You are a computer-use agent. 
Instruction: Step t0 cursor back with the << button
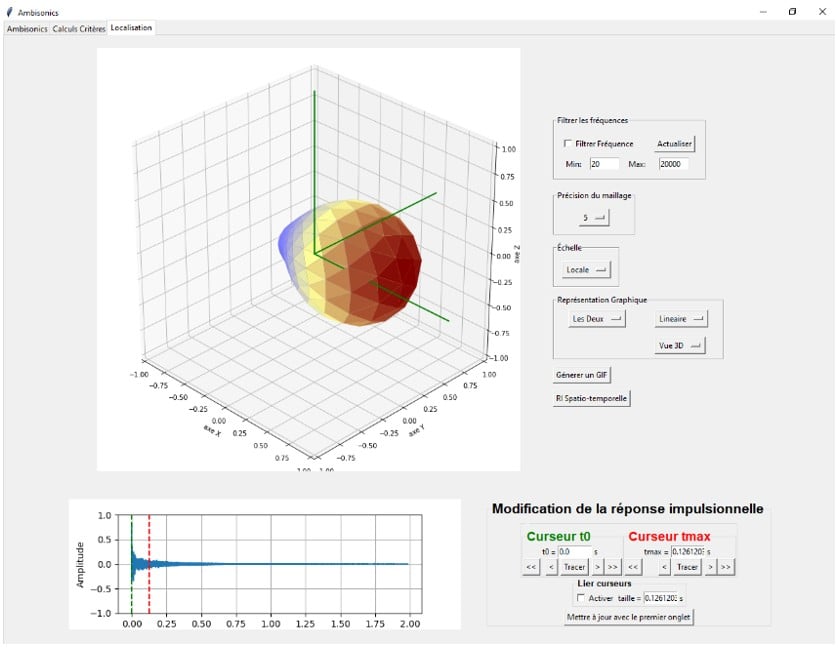click(x=532, y=568)
